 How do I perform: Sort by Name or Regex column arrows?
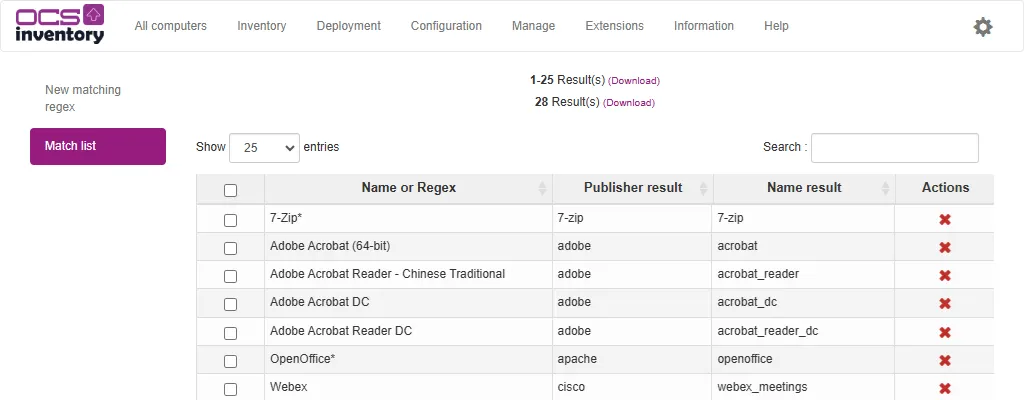pos(542,189)
